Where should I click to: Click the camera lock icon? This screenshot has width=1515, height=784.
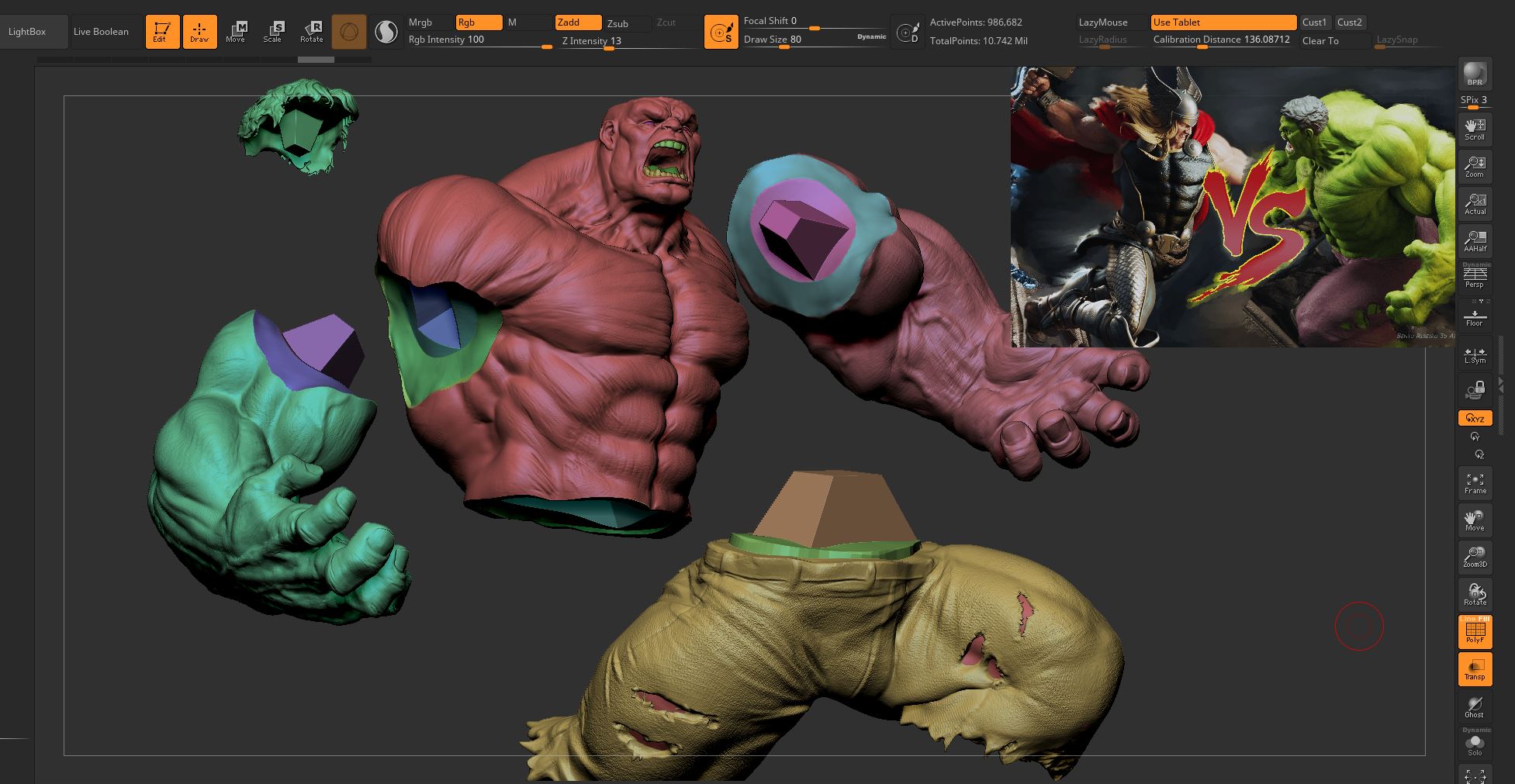click(1475, 389)
